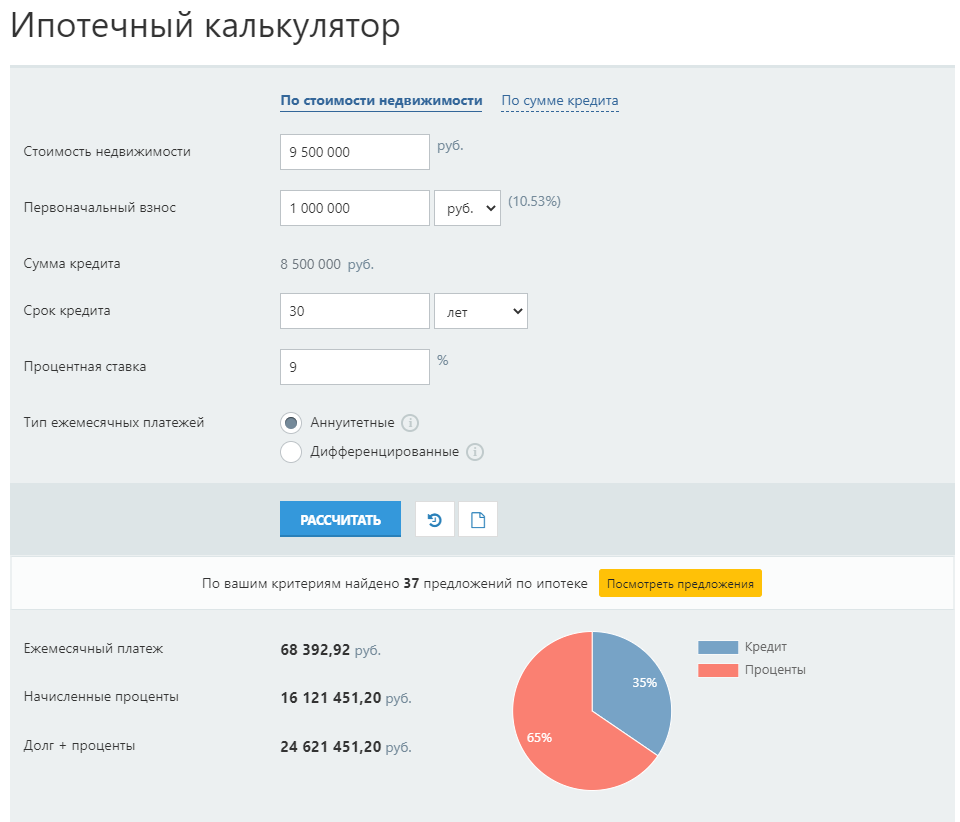Focus the Первоначальный взнос input field

pyautogui.click(x=354, y=208)
